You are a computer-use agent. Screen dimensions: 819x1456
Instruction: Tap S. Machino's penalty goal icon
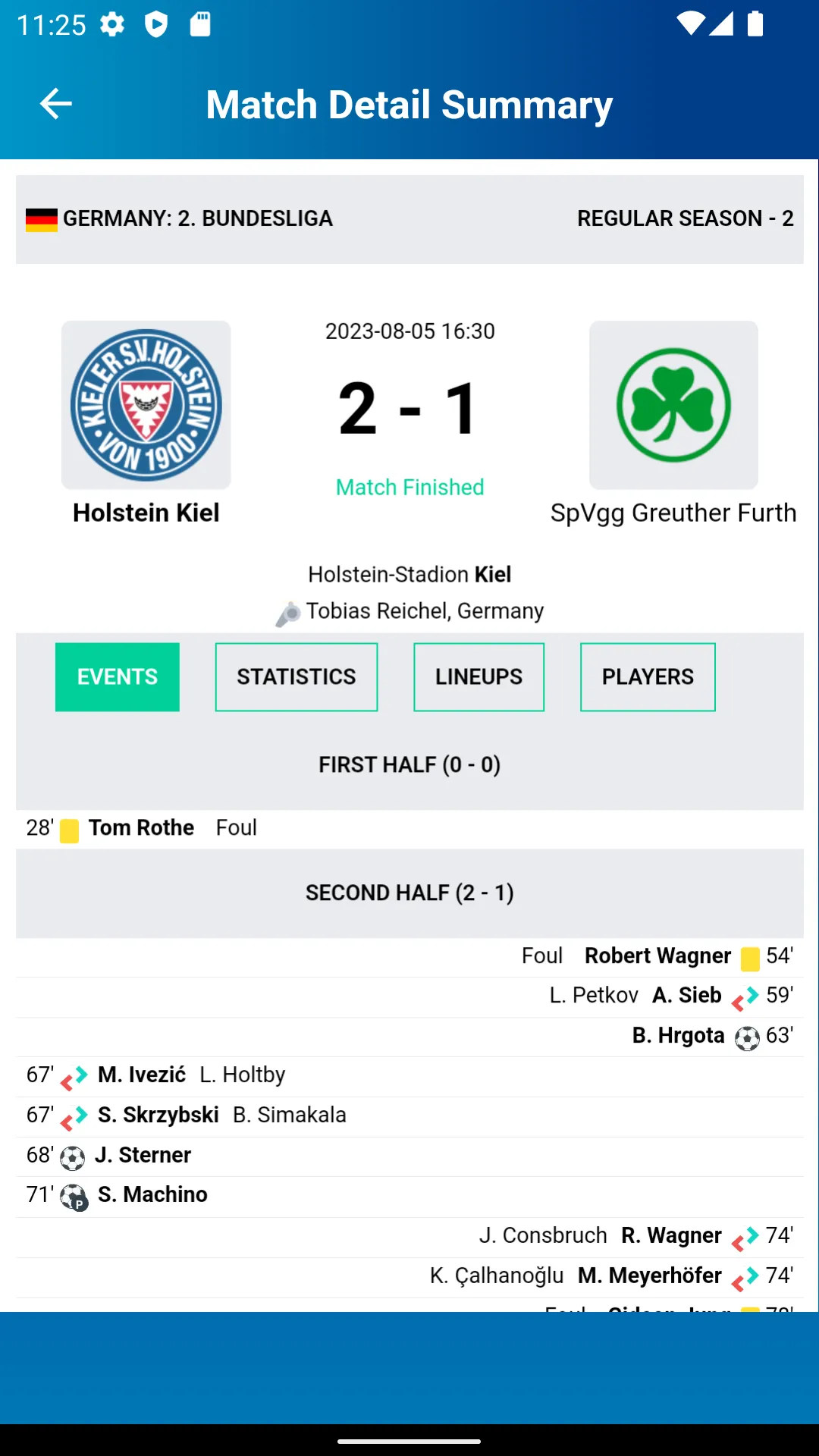[74, 1197]
